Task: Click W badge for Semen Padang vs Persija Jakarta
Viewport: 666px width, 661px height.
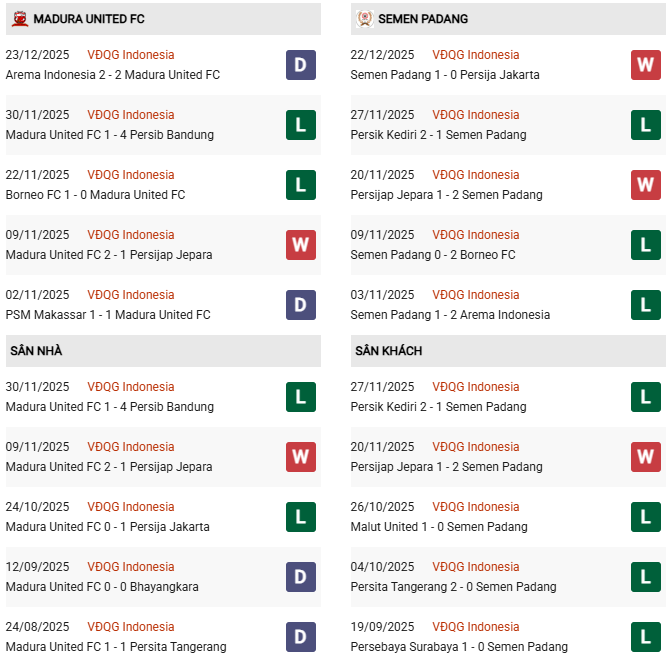Action: (x=645, y=65)
